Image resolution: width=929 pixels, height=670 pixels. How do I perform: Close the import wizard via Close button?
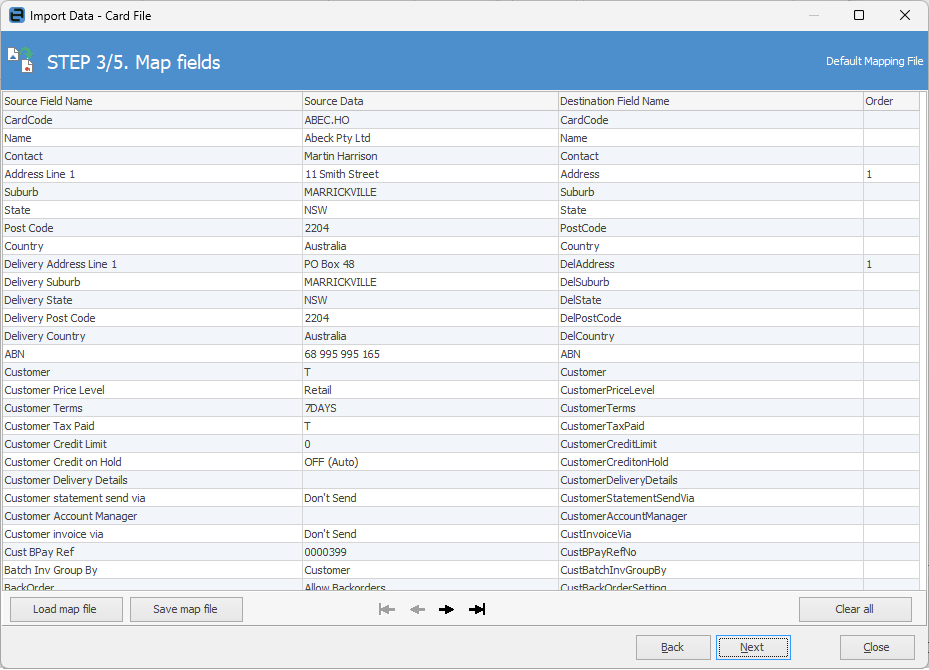point(876,647)
